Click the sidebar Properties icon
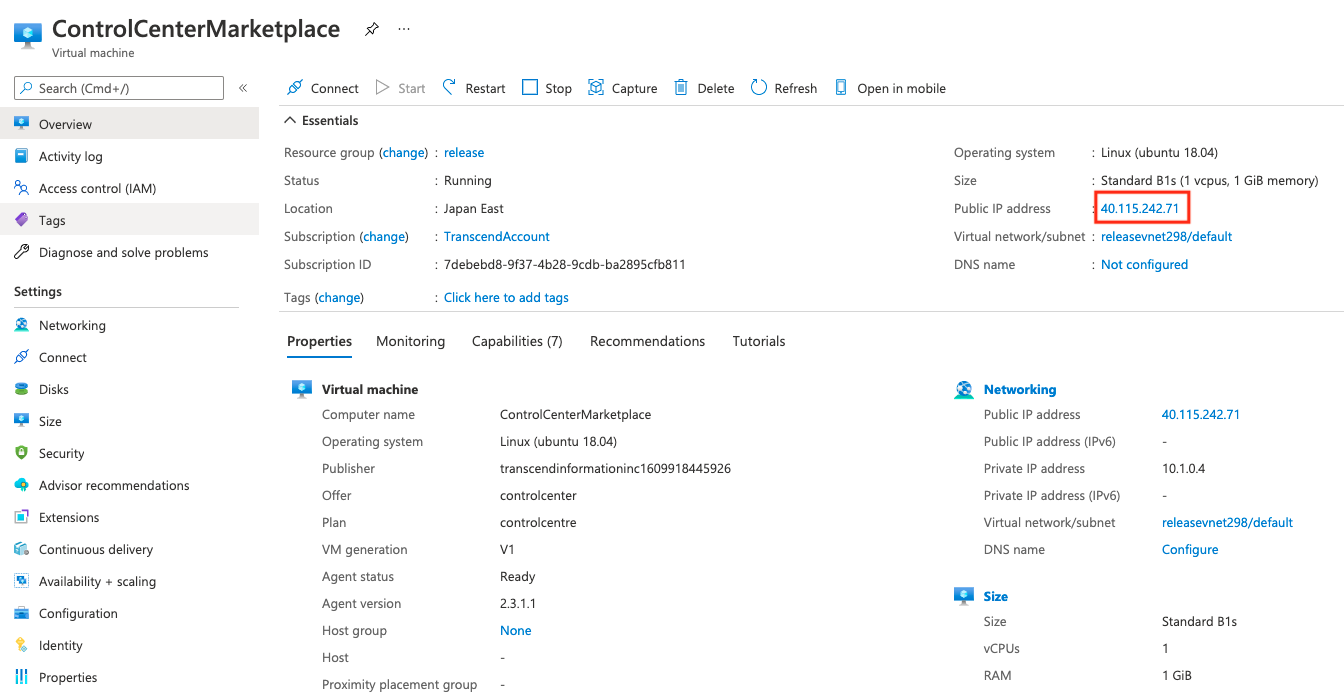 pyautogui.click(x=22, y=677)
